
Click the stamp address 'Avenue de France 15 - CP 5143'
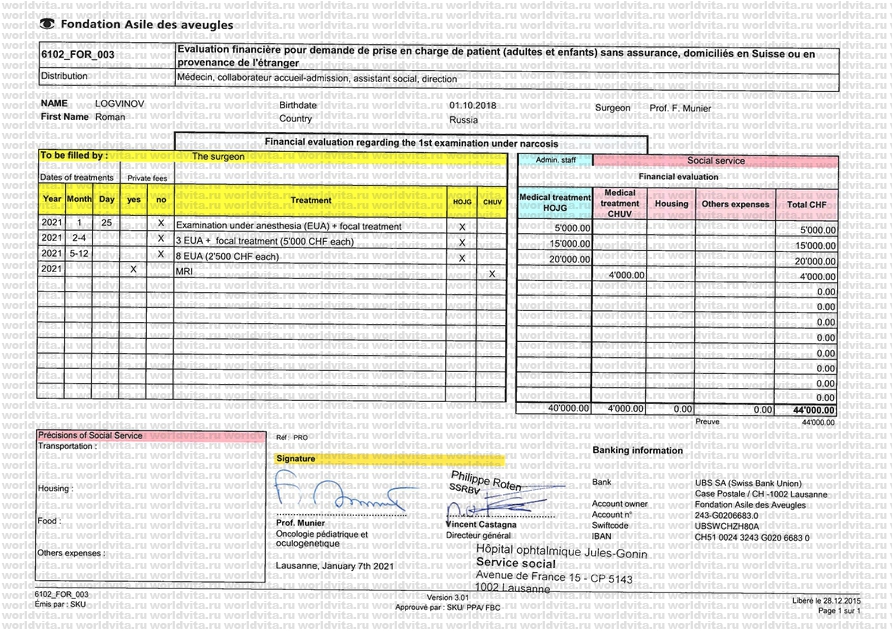pos(554,577)
